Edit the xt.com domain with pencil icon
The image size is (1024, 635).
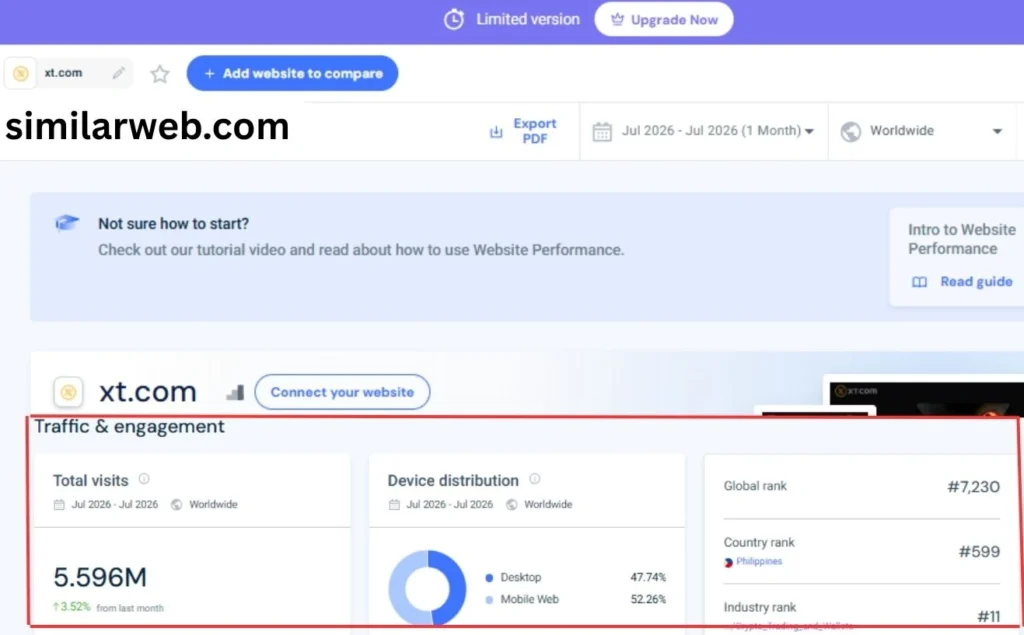pos(118,73)
